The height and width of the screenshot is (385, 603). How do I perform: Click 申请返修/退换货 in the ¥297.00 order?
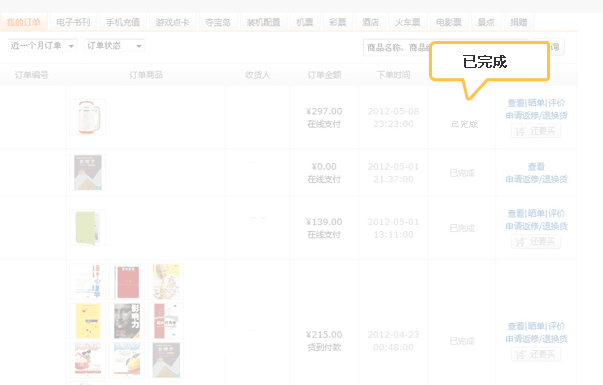[x=536, y=115]
